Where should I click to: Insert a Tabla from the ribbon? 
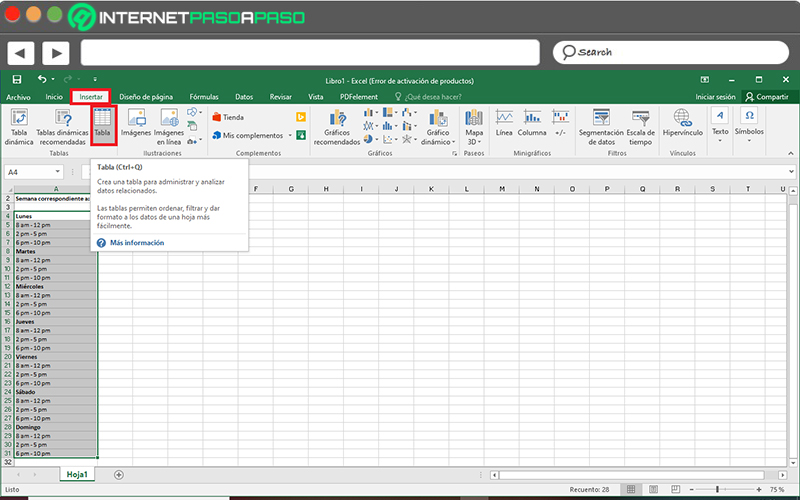103,123
